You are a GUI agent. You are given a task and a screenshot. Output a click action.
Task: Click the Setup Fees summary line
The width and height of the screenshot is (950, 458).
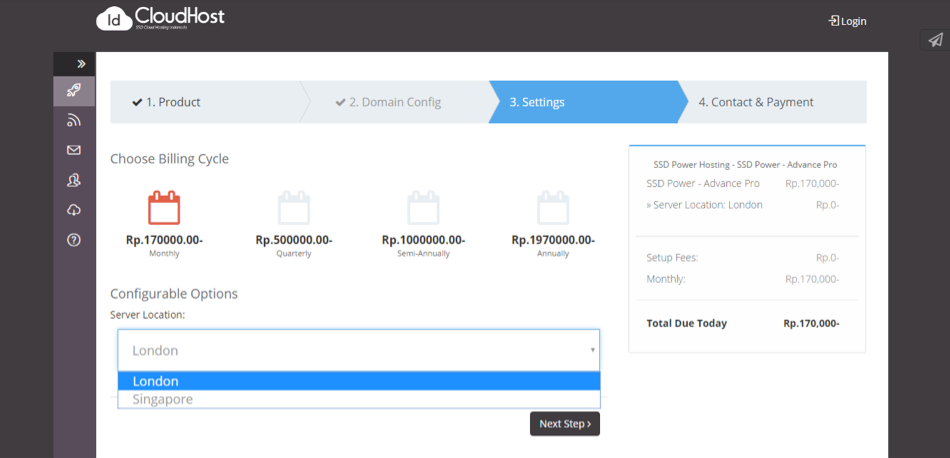click(743, 257)
